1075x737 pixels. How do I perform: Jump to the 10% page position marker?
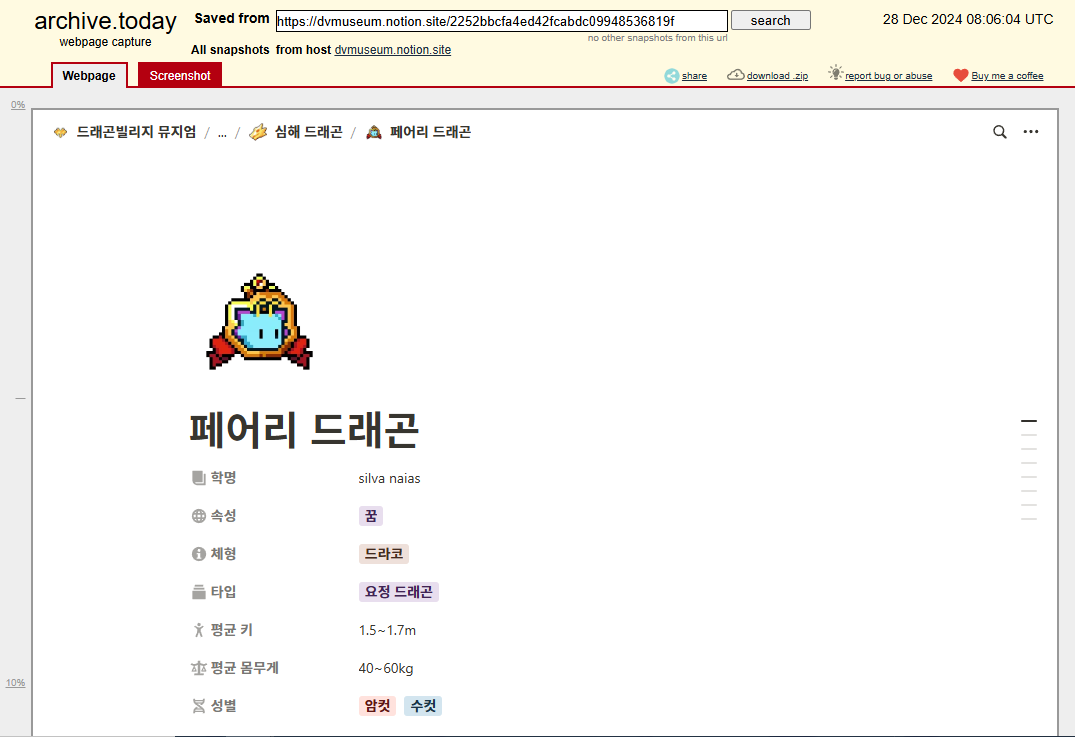[x=16, y=683]
